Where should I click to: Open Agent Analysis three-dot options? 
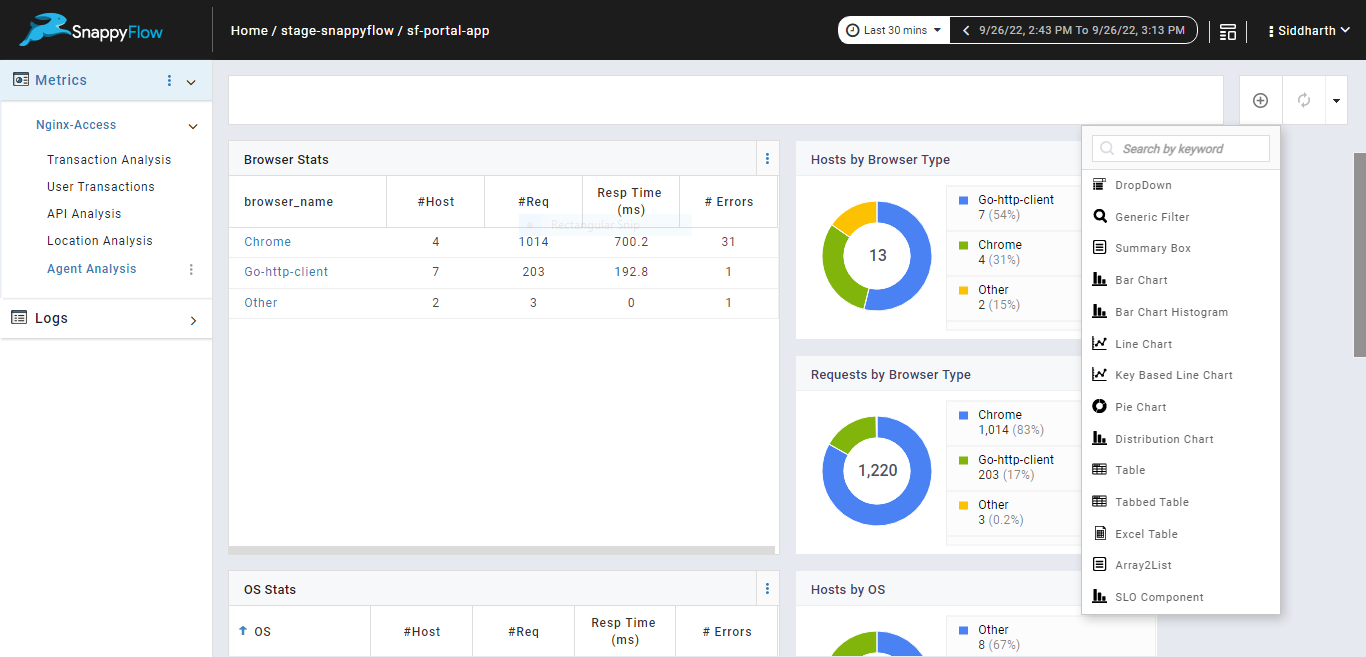(191, 269)
